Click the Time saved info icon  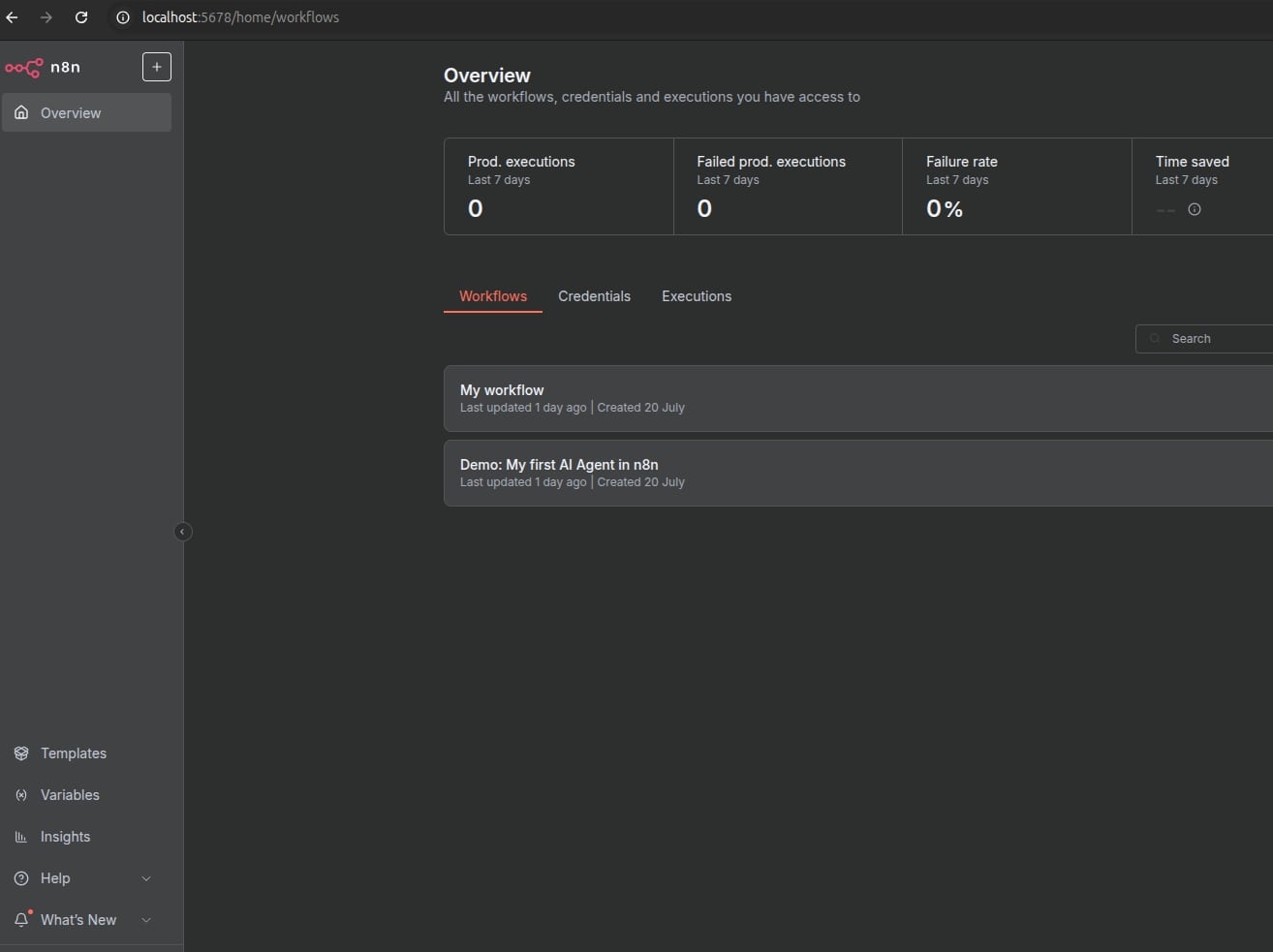point(1195,209)
